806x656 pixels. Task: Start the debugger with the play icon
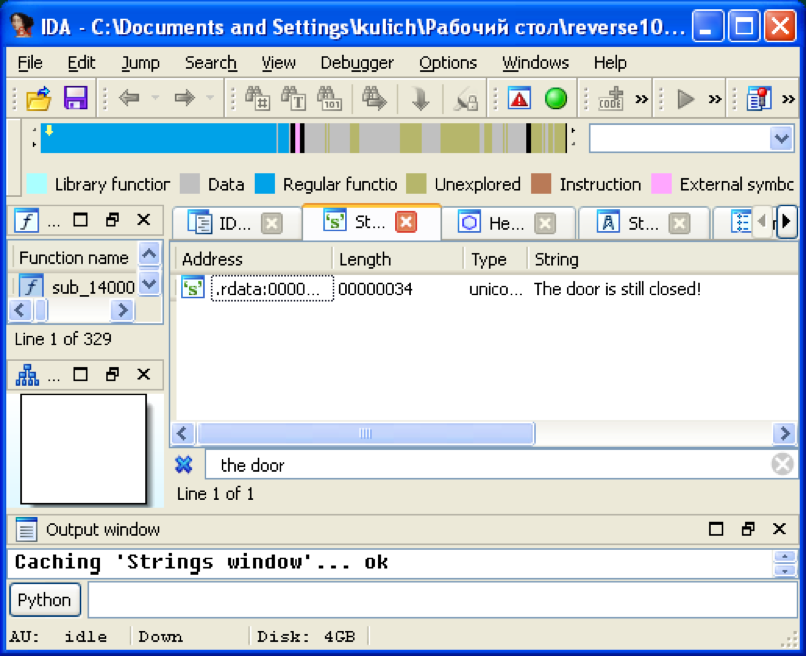click(685, 99)
